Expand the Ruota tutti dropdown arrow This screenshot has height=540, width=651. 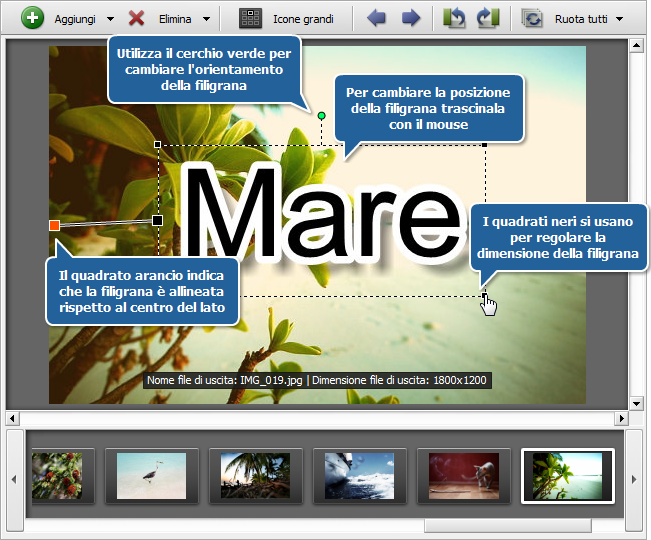click(620, 19)
